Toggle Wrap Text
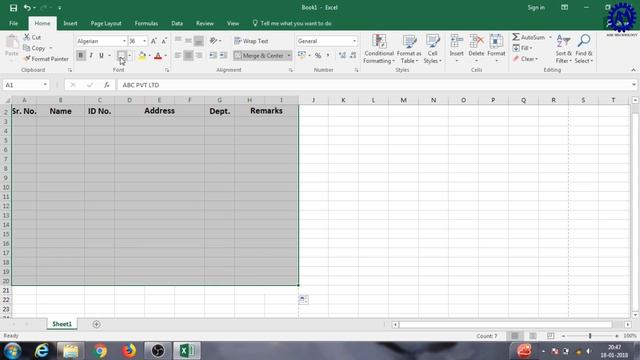This screenshot has width=640, height=360. click(251, 41)
